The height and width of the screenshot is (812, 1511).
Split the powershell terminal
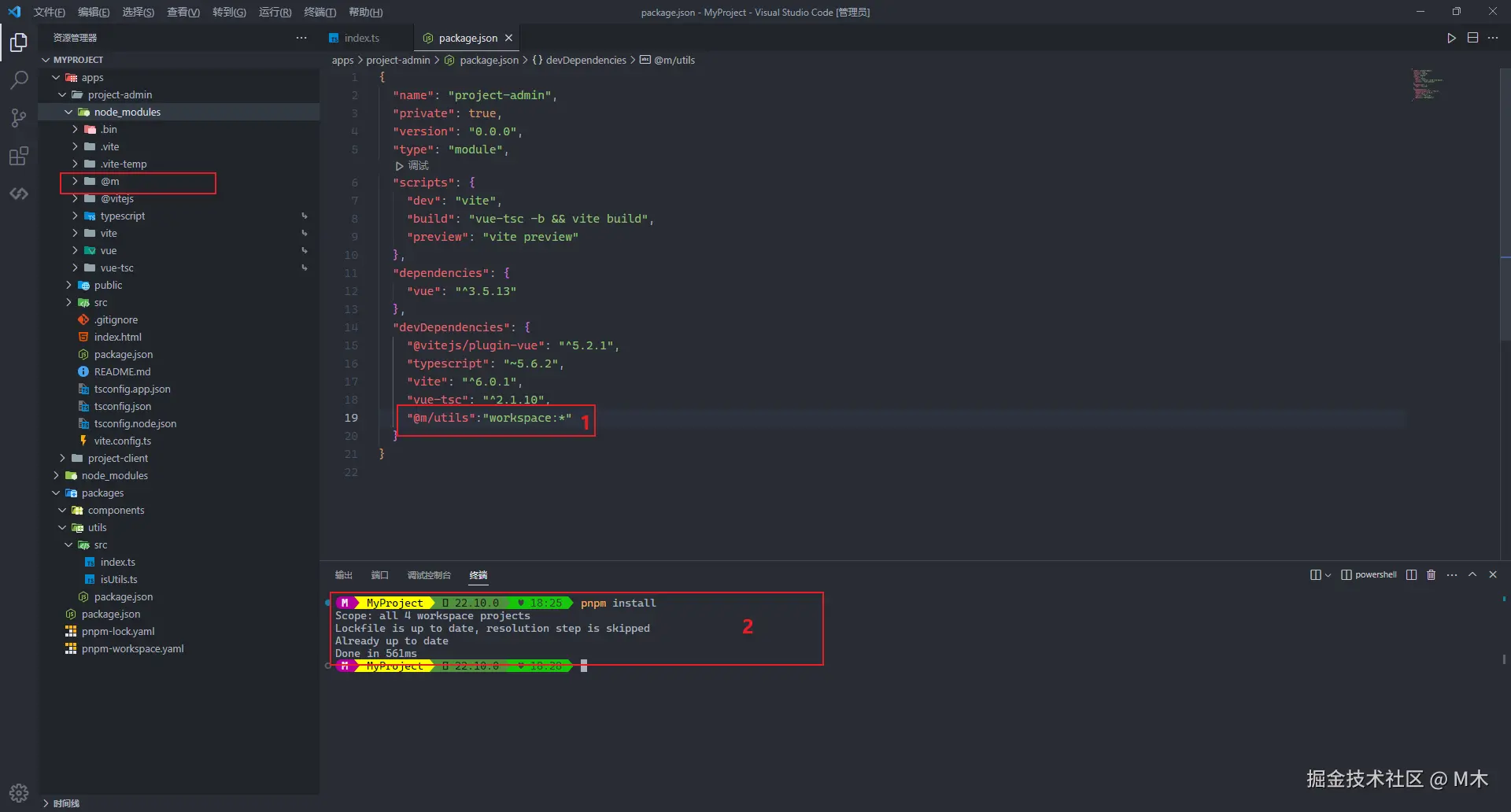[1411, 574]
